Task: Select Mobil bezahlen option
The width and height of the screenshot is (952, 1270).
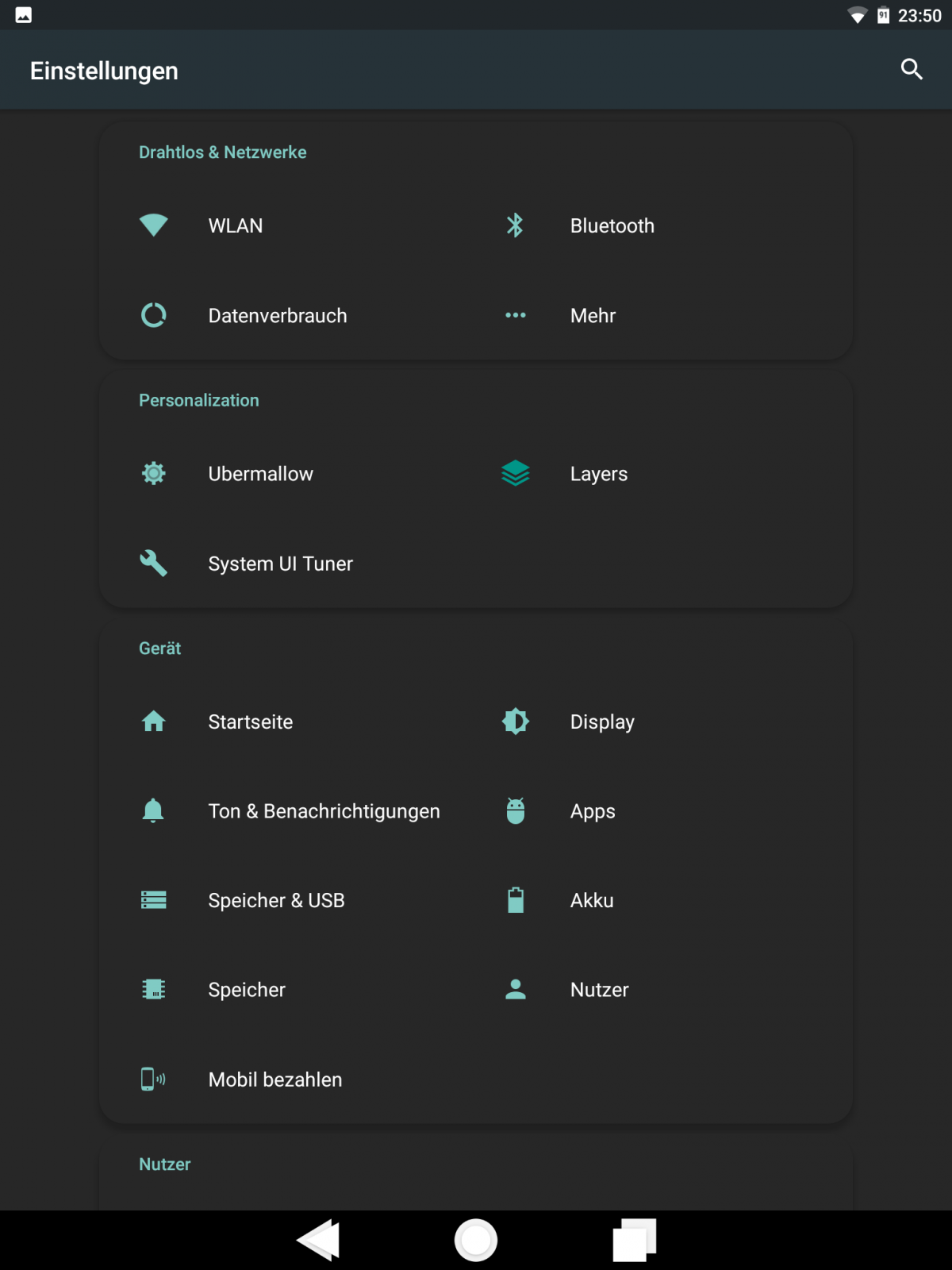Action: pyautogui.click(x=274, y=1079)
